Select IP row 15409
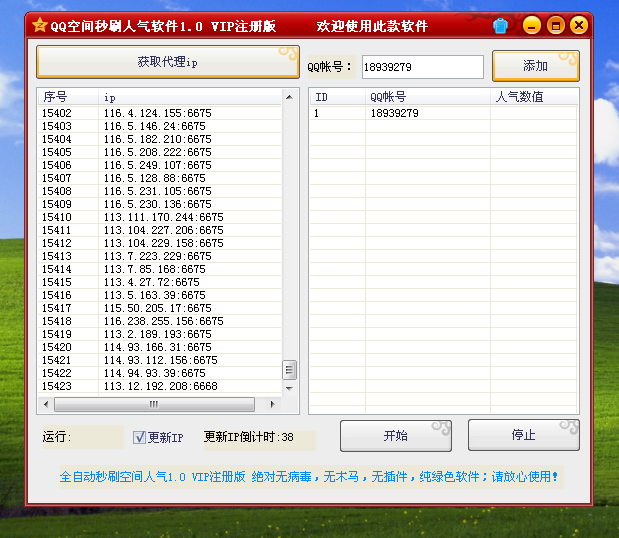This screenshot has width=619, height=538. [159, 204]
